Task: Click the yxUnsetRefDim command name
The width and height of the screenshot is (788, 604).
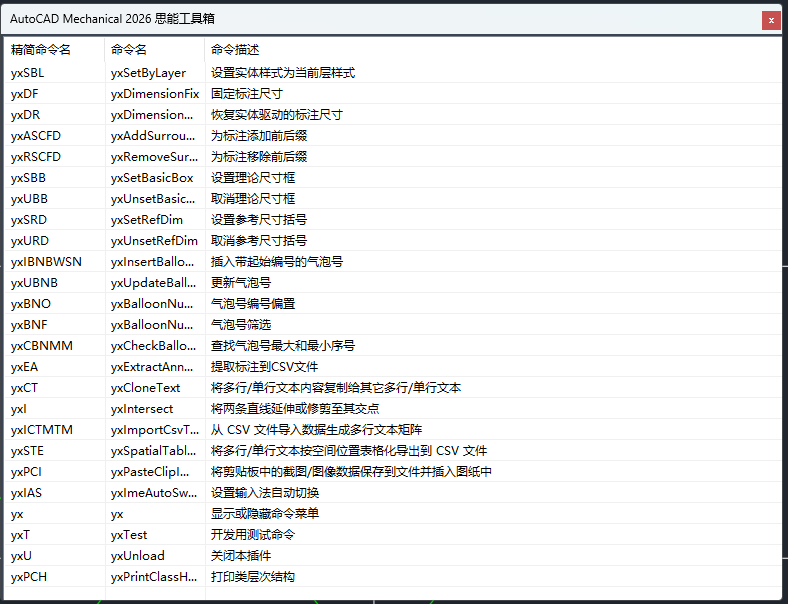Action: (154, 241)
